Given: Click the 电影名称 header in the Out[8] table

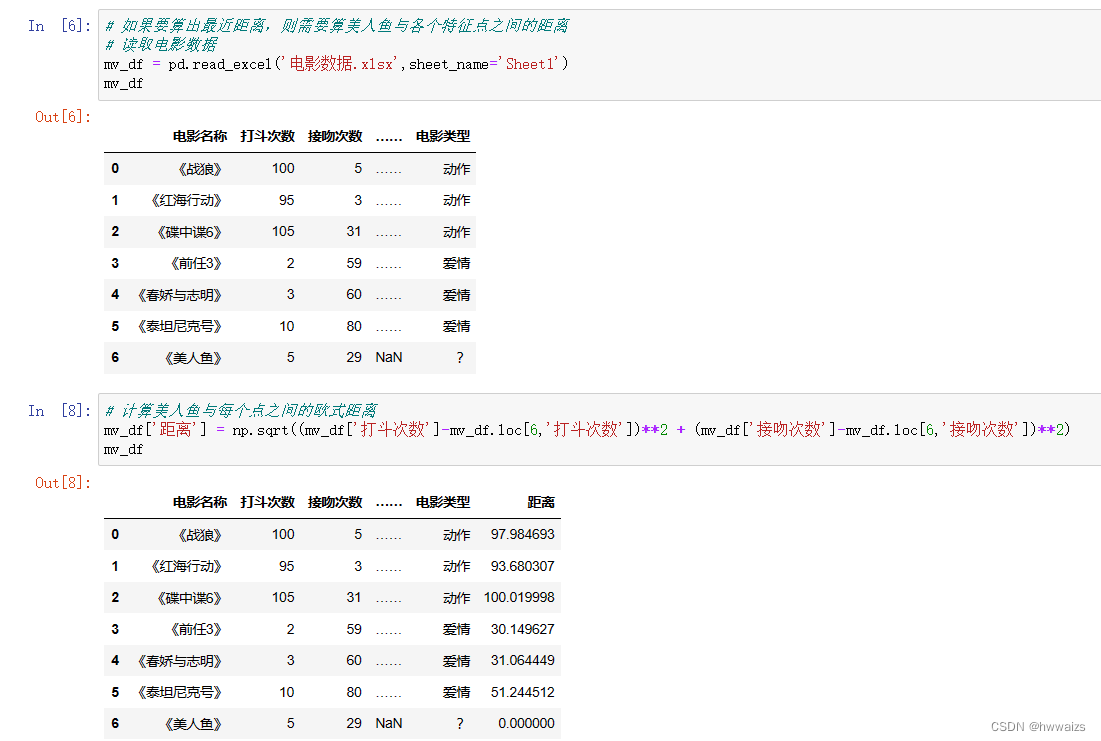Looking at the screenshot, I should click(x=199, y=502).
